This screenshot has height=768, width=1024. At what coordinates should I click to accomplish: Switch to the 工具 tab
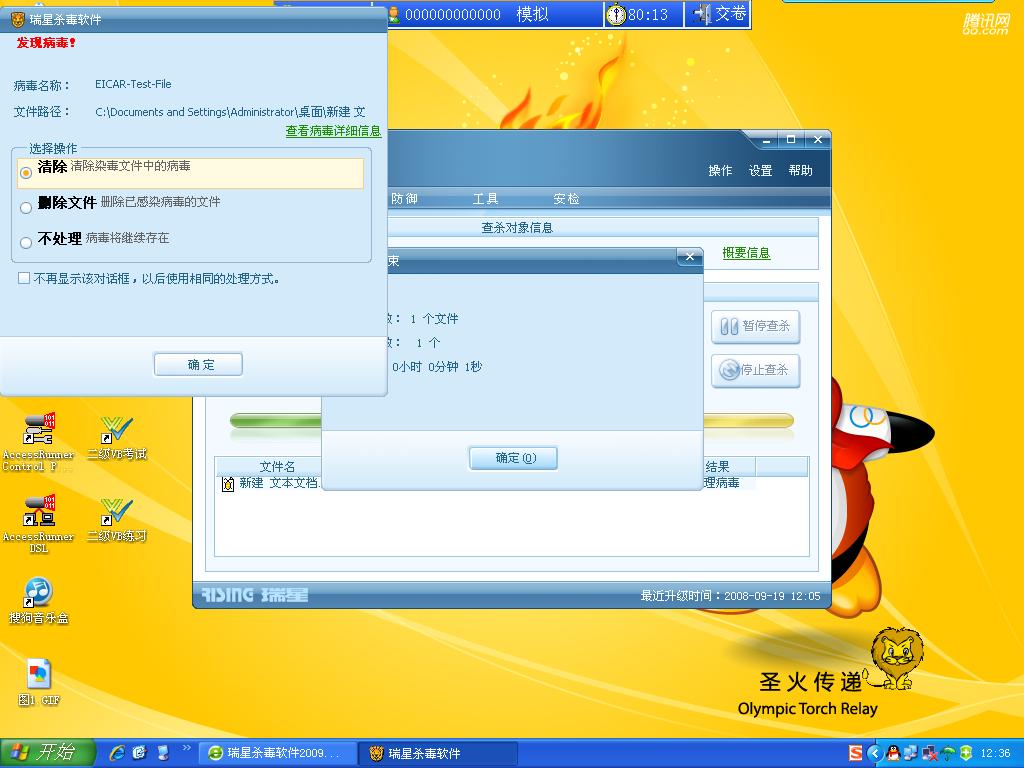click(x=485, y=199)
